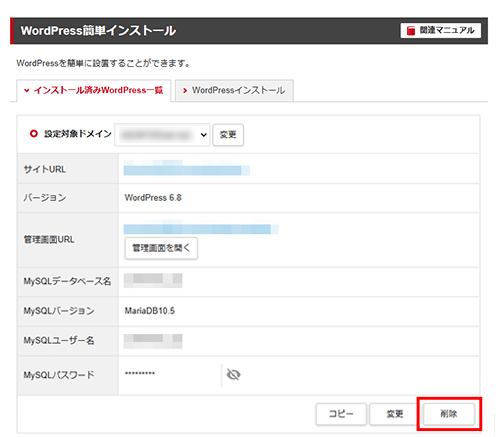Click the WordPressを簡単に設置することができます description

pyautogui.click(x=103, y=63)
